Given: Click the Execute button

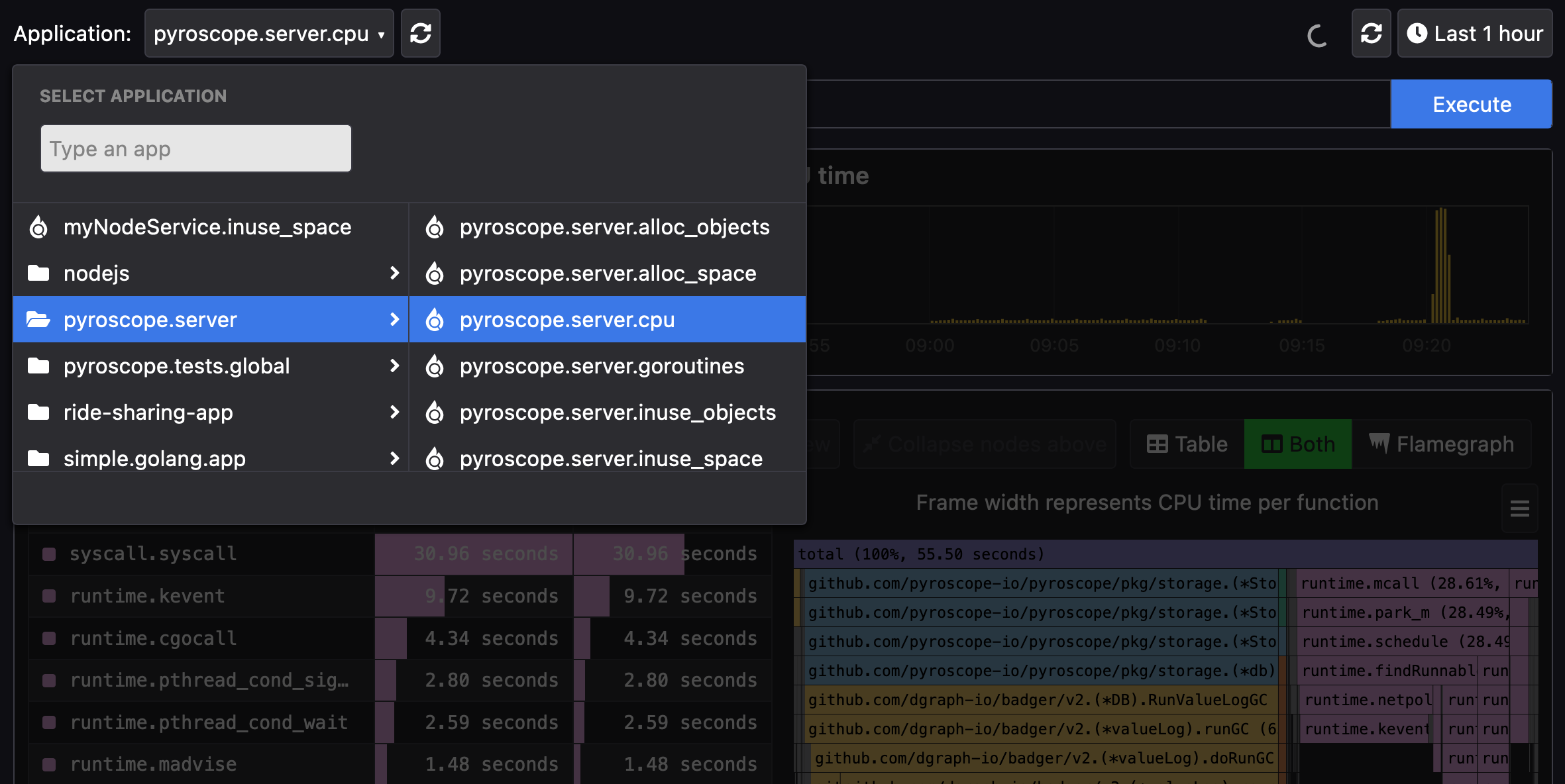Looking at the screenshot, I should (x=1472, y=104).
